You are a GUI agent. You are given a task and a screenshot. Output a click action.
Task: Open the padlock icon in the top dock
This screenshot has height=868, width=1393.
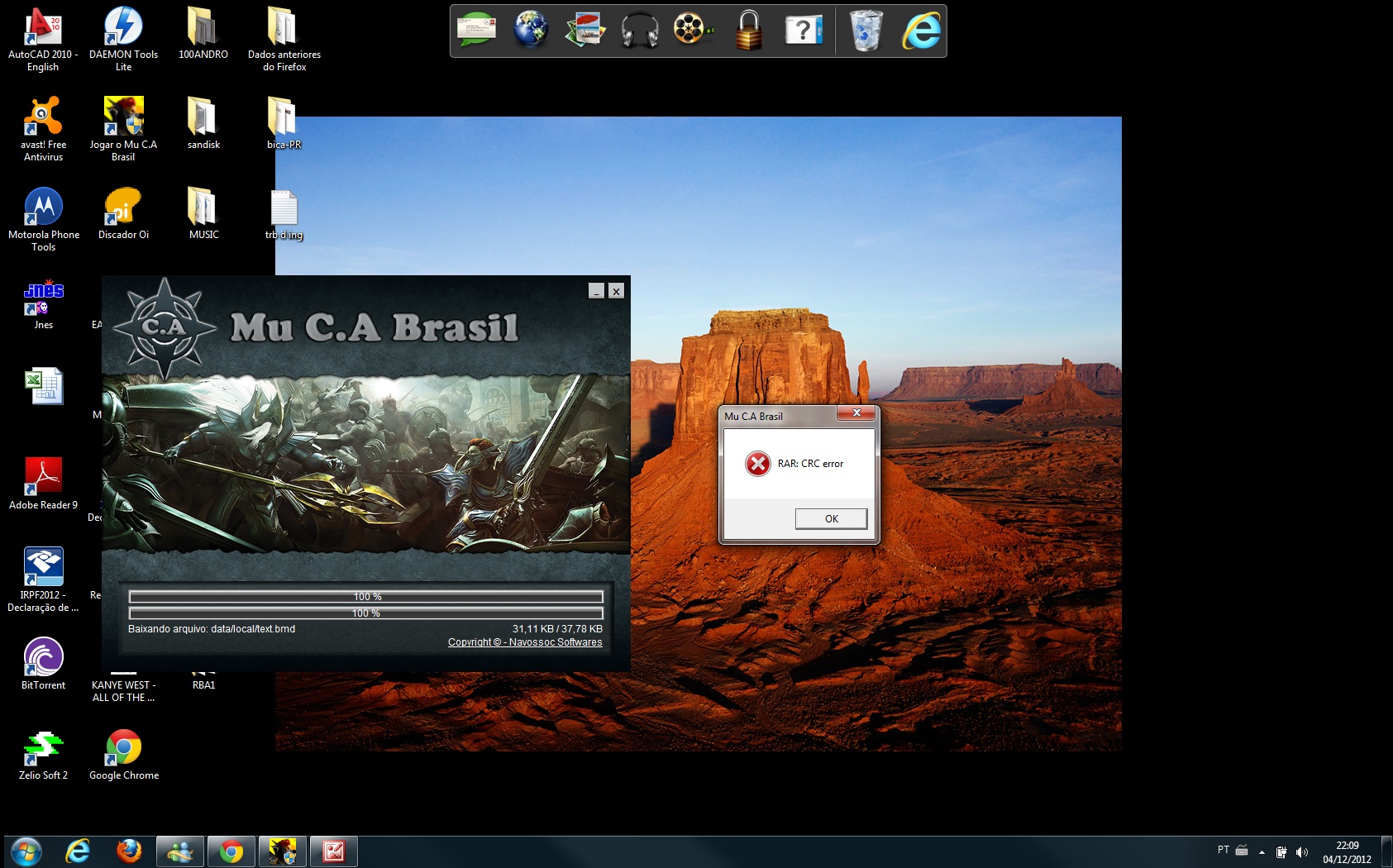(x=748, y=31)
